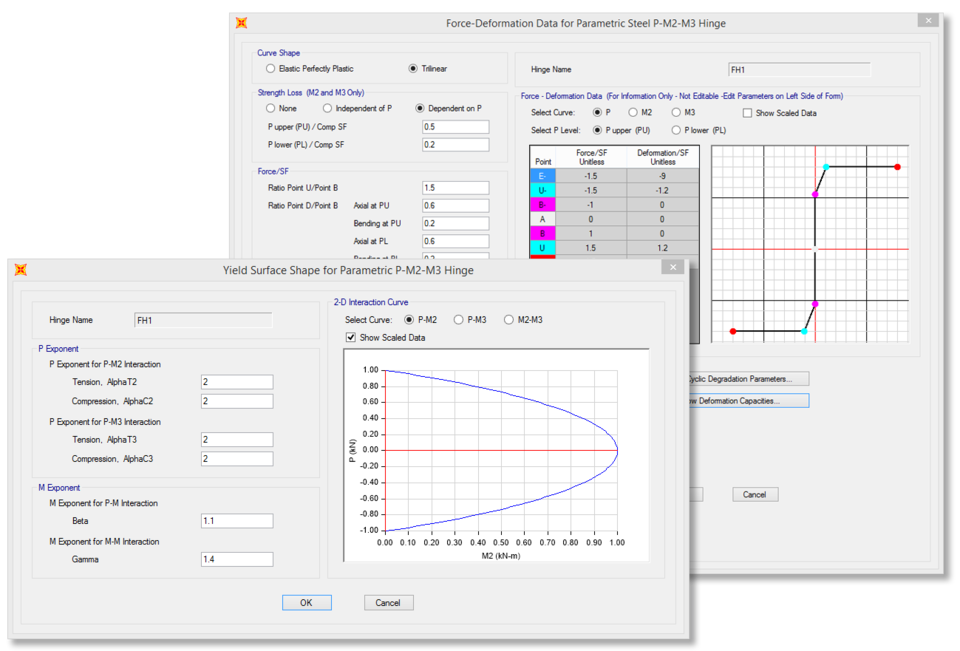Click the U- point row in the table
Screen dimensions: 960x651
click(x=614, y=190)
